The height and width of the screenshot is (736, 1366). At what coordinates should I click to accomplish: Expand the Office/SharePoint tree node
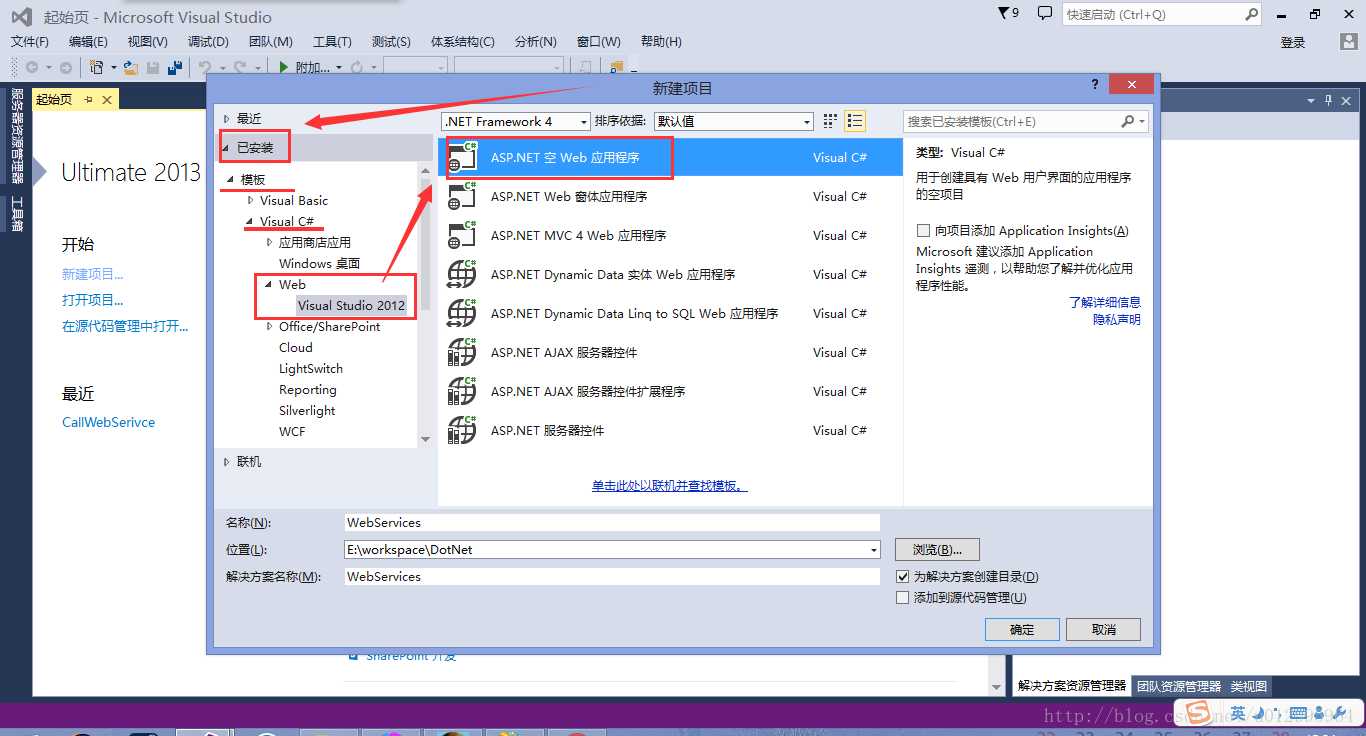pos(270,326)
